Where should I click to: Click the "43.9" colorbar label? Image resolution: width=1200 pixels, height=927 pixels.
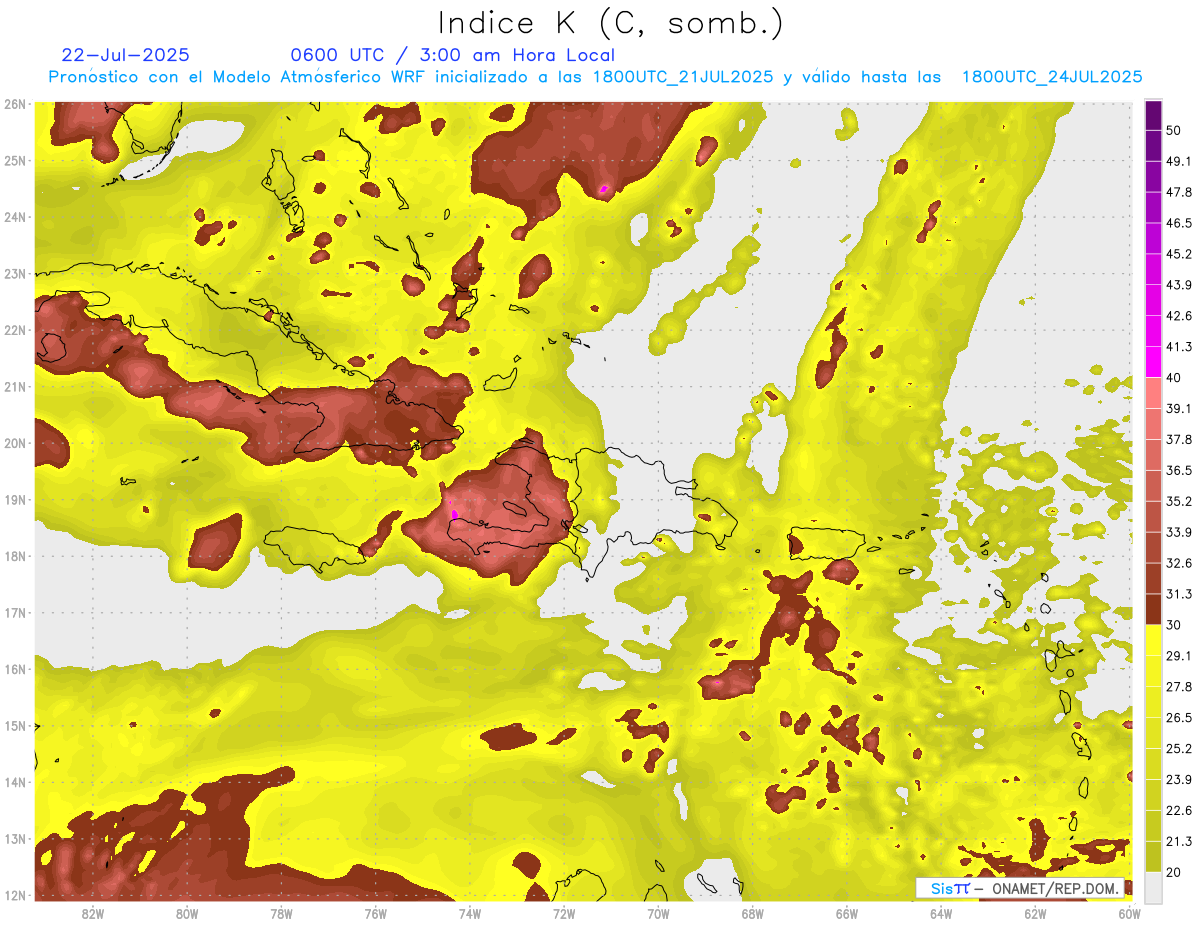pos(1179,285)
